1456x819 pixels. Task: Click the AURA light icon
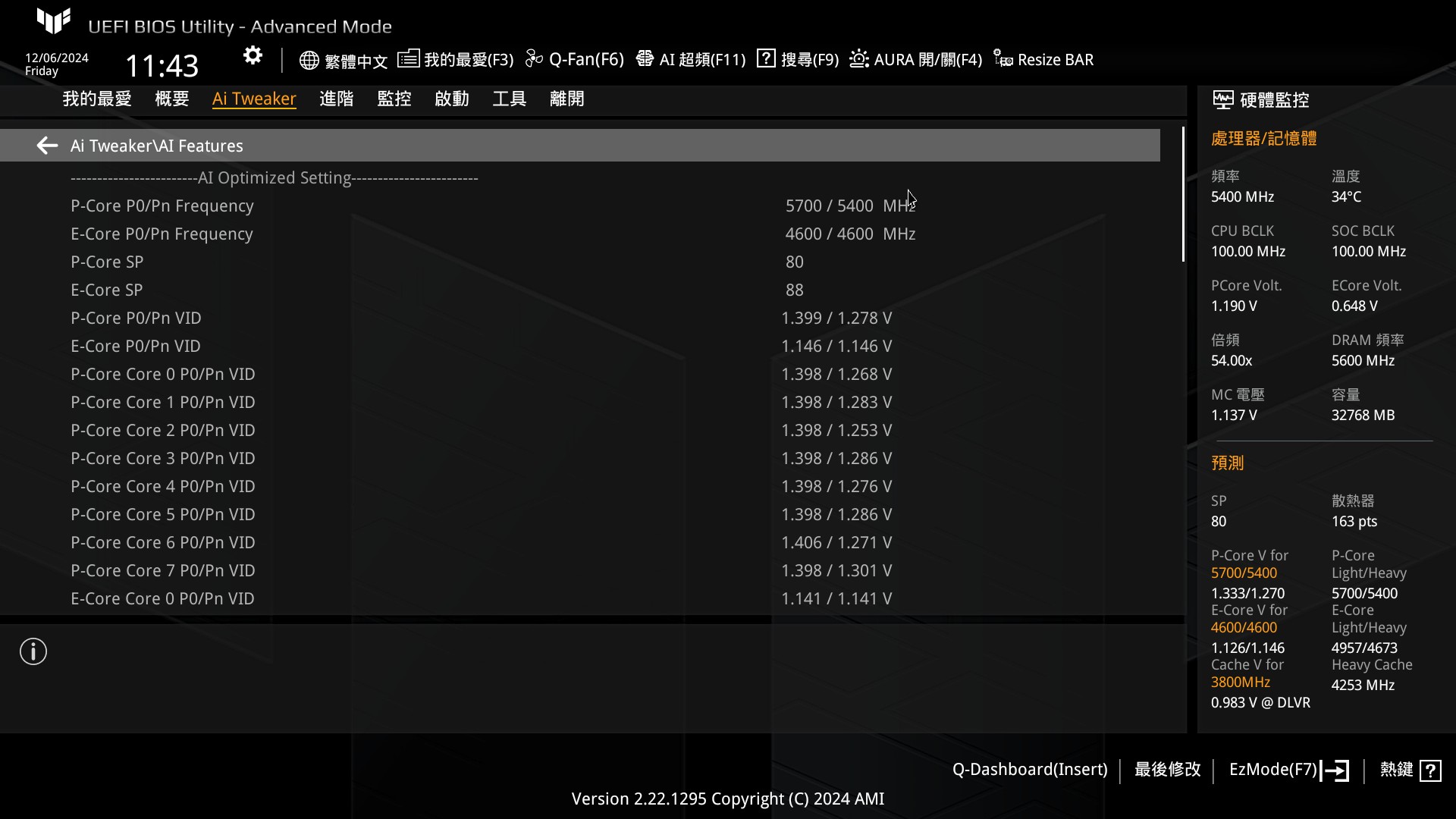click(x=858, y=58)
